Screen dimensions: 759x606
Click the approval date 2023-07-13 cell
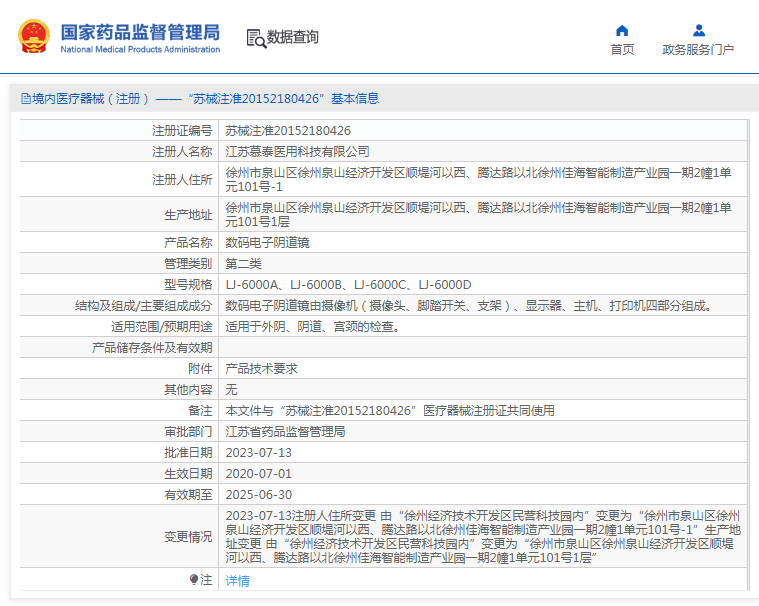click(258, 452)
